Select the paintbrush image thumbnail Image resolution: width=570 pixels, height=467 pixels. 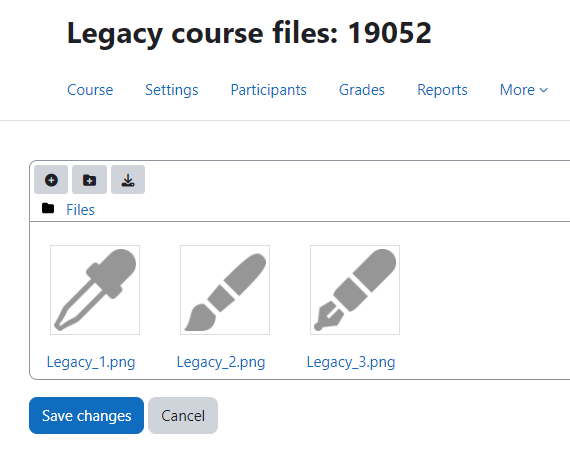pyautogui.click(x=225, y=290)
